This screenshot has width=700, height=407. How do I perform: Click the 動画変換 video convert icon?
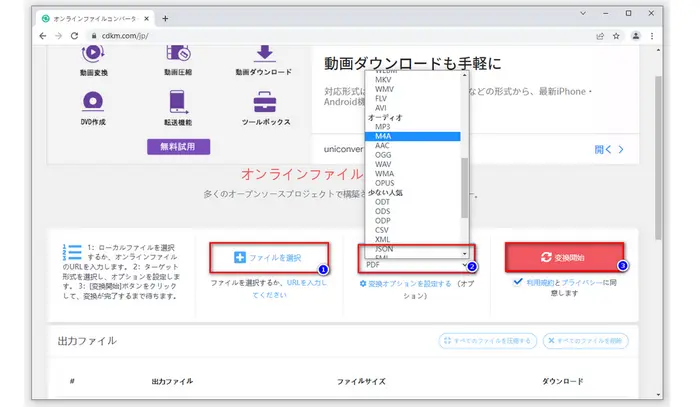(x=93, y=52)
